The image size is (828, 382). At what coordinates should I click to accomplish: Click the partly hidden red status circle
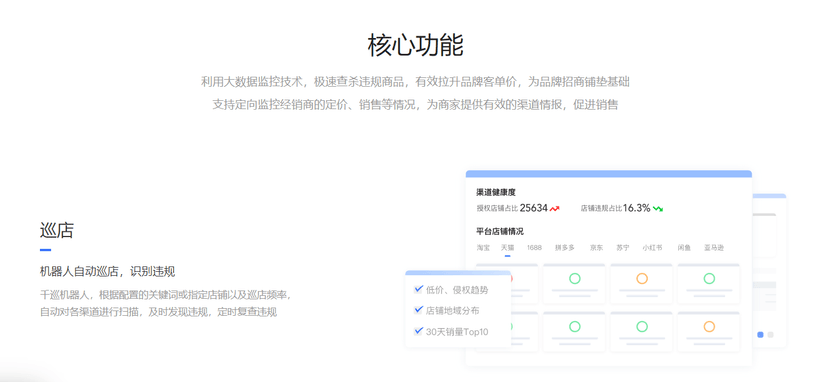[x=511, y=278]
